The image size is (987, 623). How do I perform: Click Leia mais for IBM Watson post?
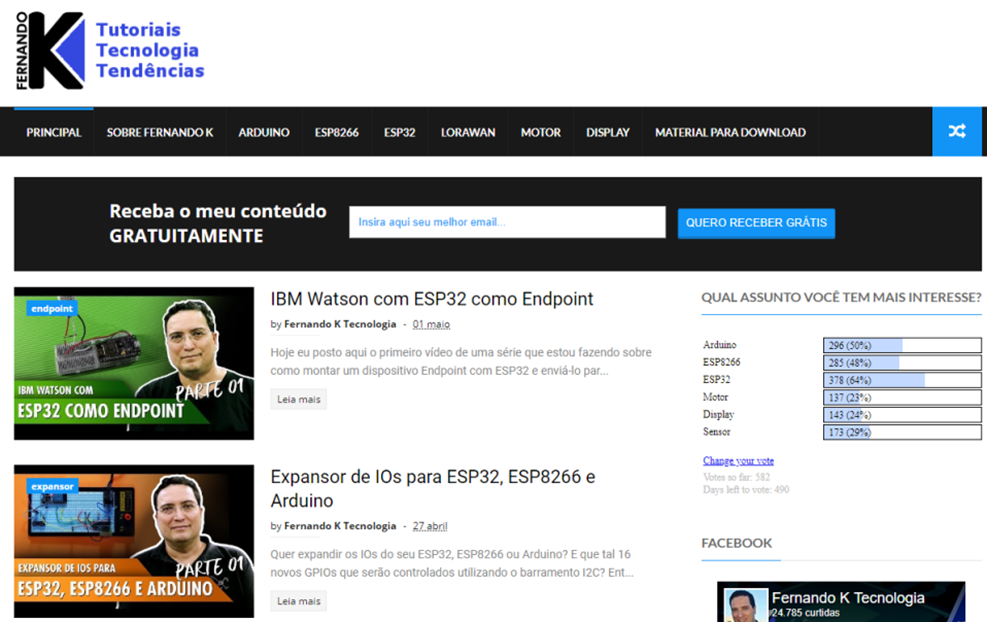(298, 399)
